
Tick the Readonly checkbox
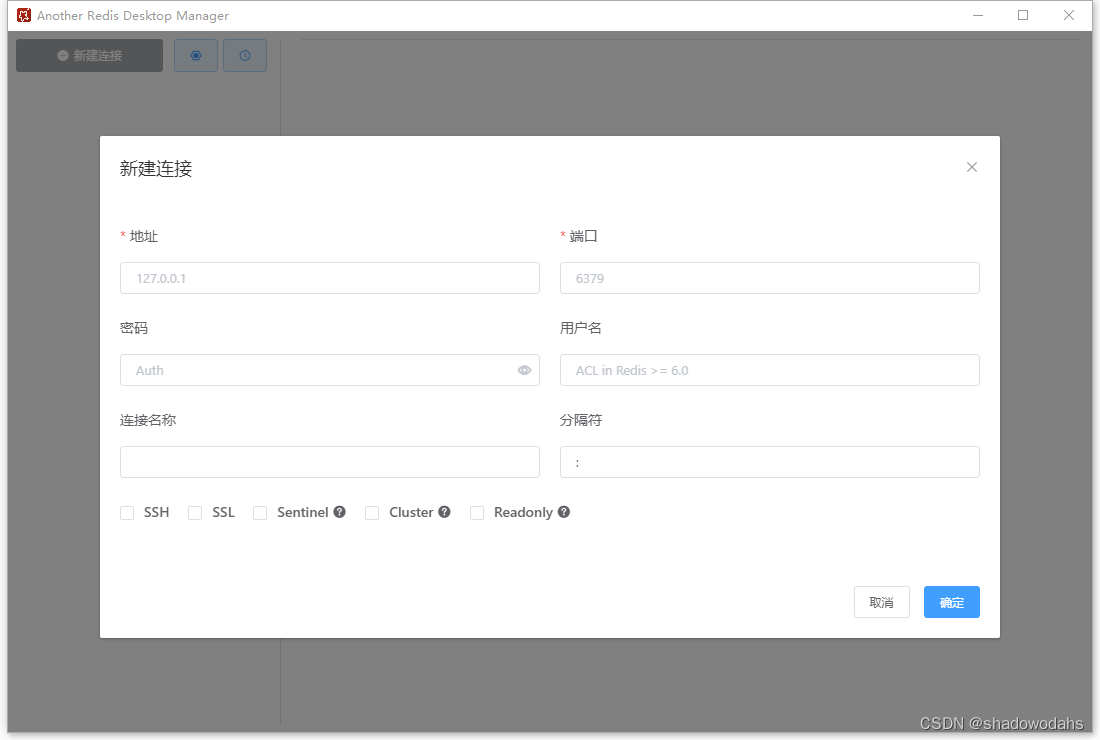click(x=477, y=513)
